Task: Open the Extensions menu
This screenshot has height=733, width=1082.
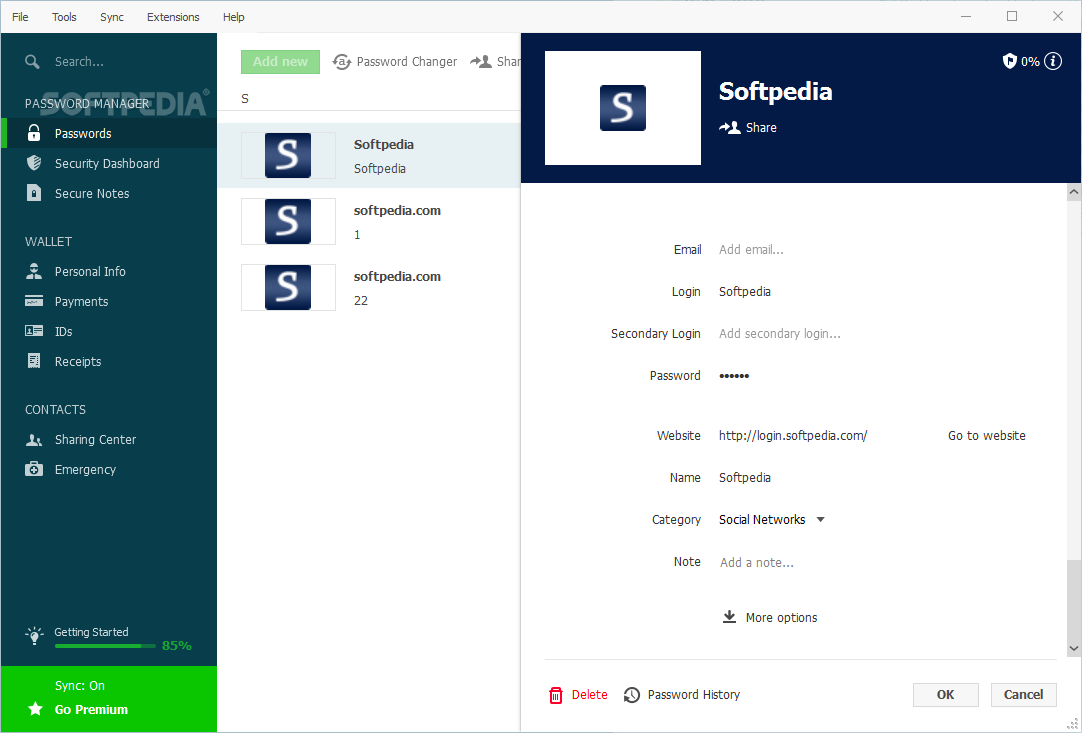Action: [173, 17]
